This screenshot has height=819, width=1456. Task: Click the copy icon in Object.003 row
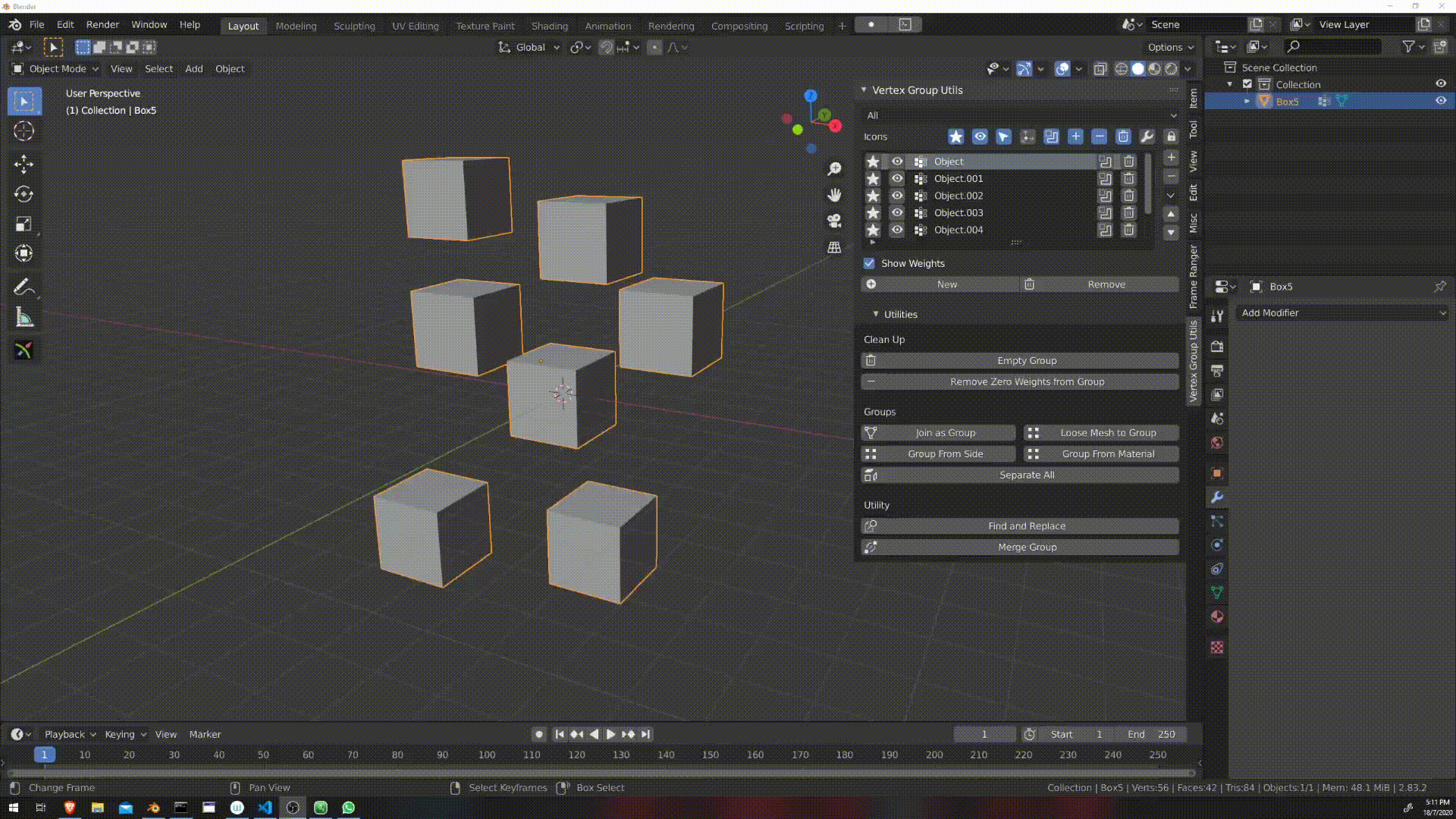[1106, 213]
